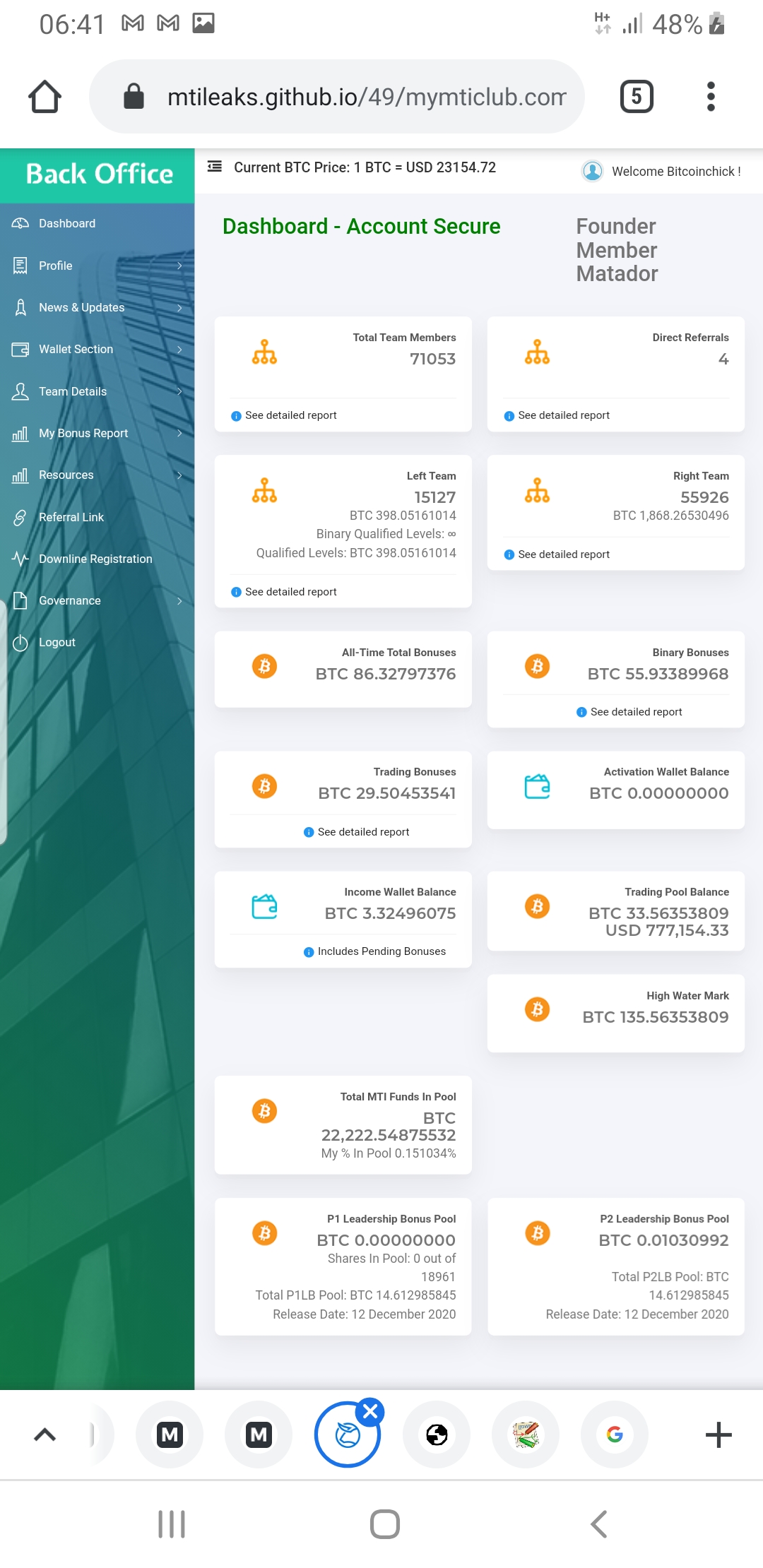763x1568 pixels.
Task: Tap the Income Wallet Balance wallet icon
Action: (x=264, y=906)
